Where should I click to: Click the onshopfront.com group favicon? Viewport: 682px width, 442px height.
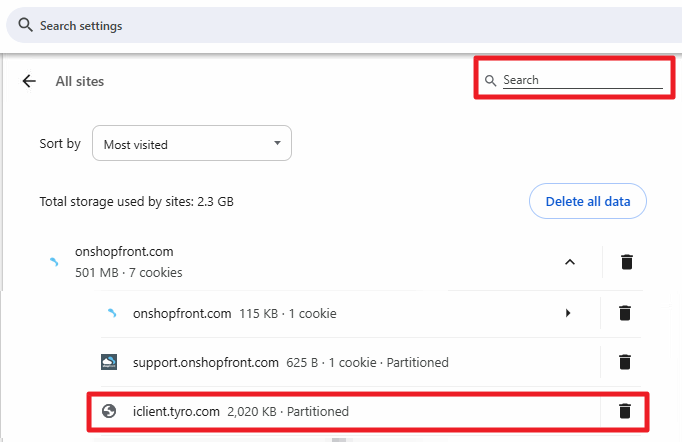tap(54, 262)
